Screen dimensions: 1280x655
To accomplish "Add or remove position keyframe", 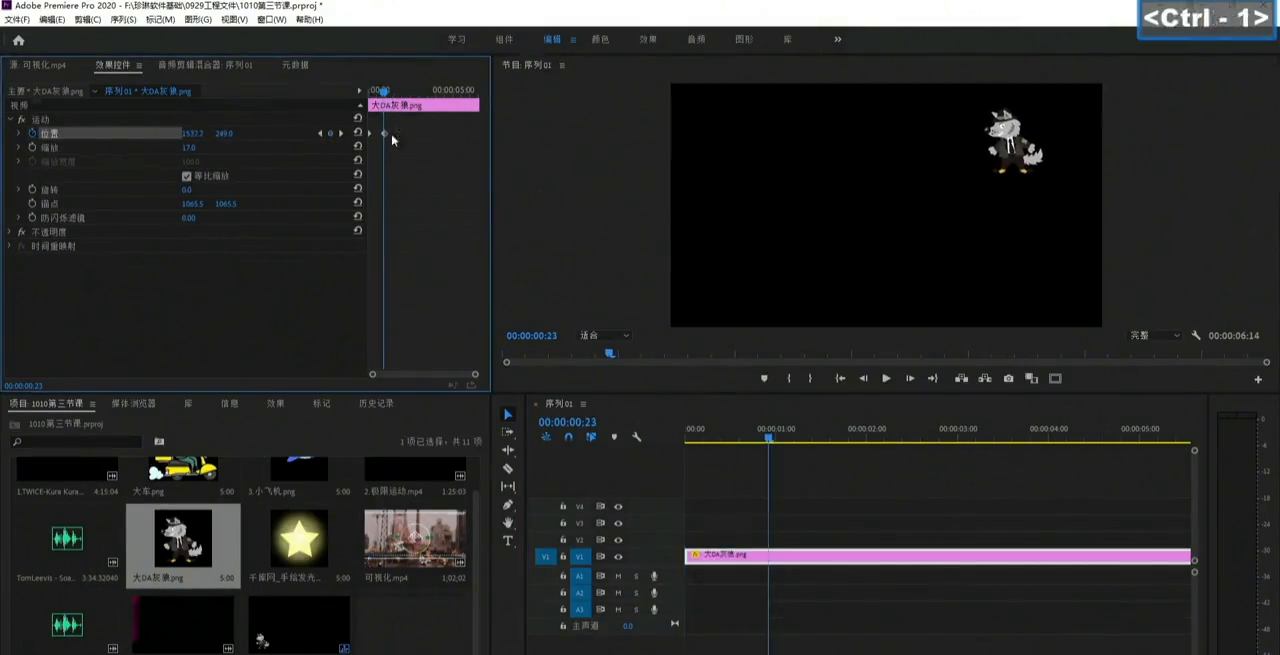I will (x=330, y=133).
